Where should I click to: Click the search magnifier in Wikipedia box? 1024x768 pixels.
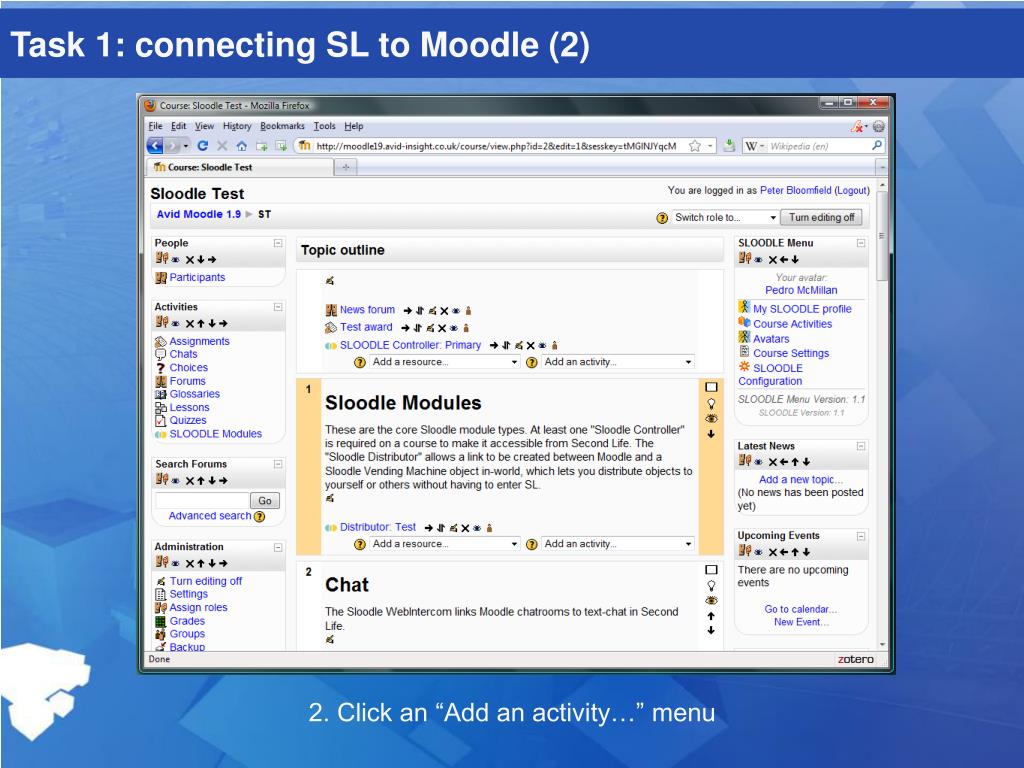pyautogui.click(x=877, y=146)
